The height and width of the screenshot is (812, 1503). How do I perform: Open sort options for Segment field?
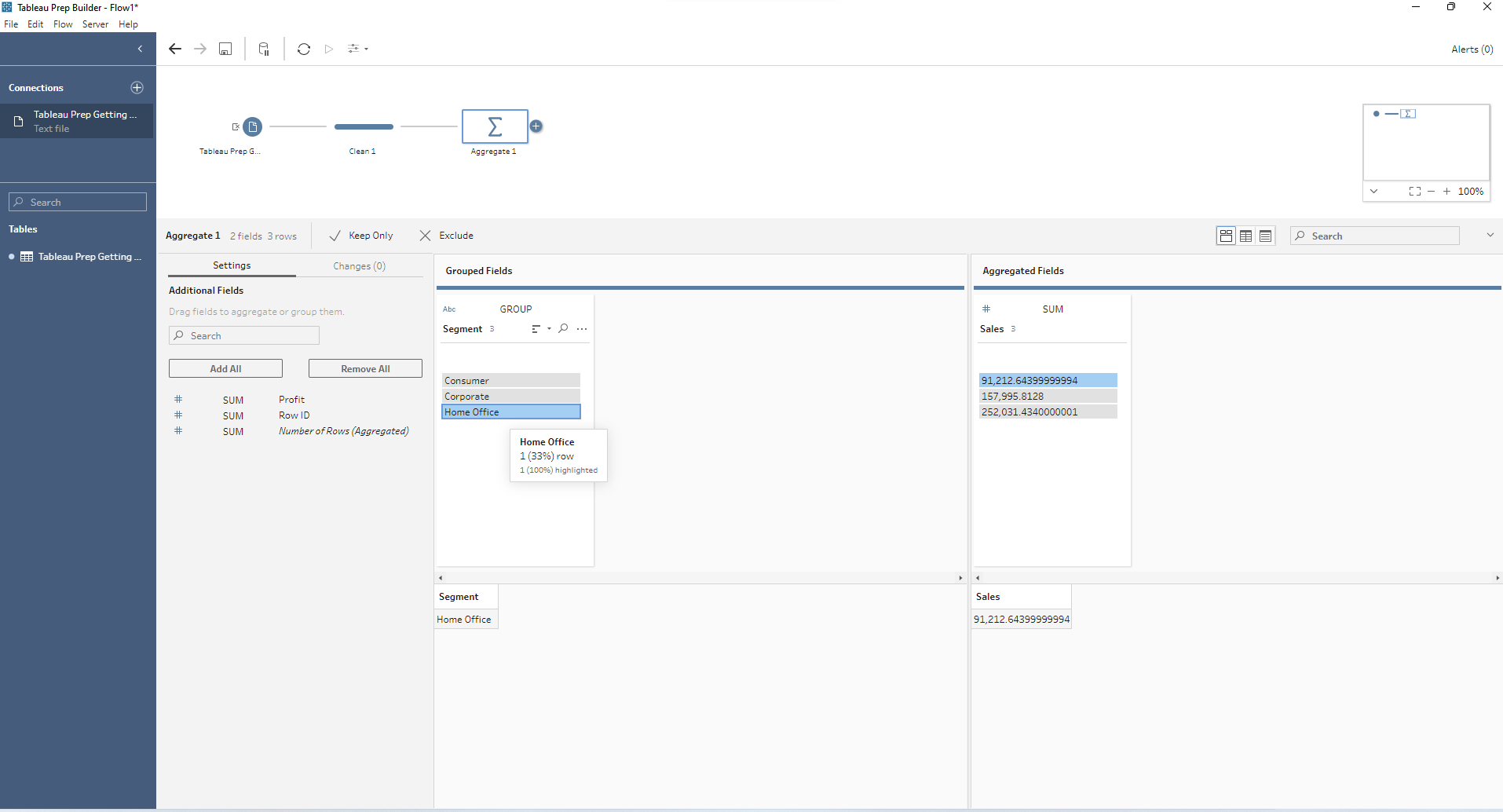tap(541, 329)
